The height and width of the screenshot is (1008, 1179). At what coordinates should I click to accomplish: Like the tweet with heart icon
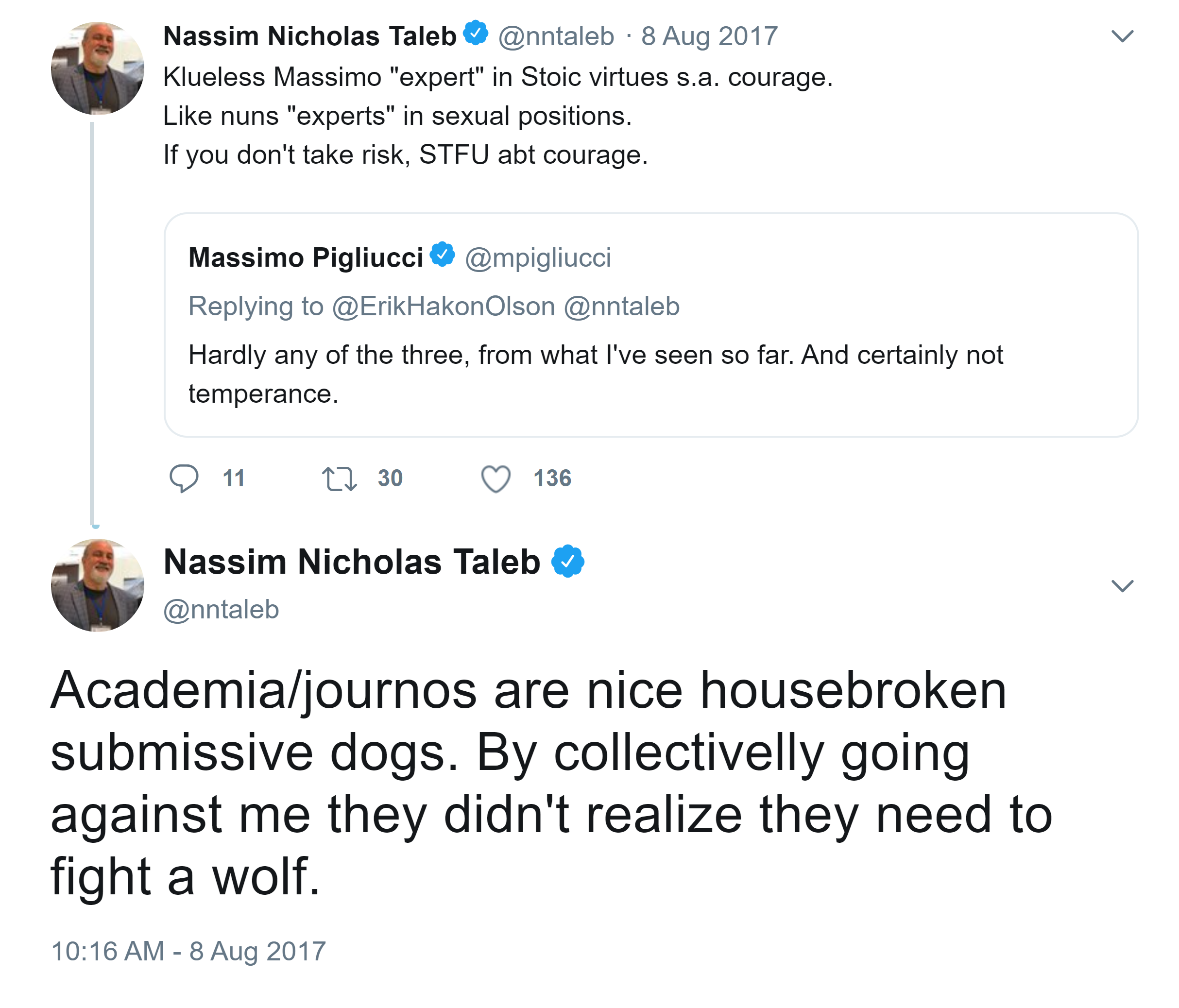[x=496, y=478]
